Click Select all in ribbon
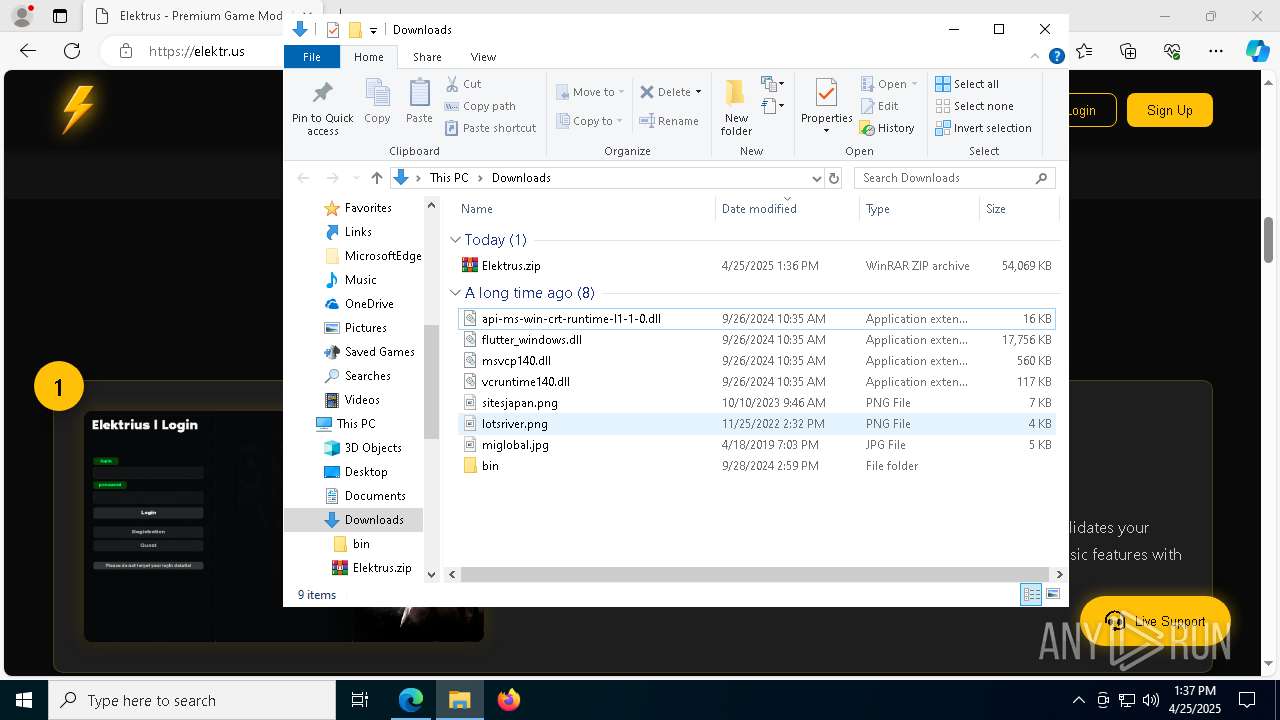Viewport: 1280px width, 720px height. tap(967, 84)
